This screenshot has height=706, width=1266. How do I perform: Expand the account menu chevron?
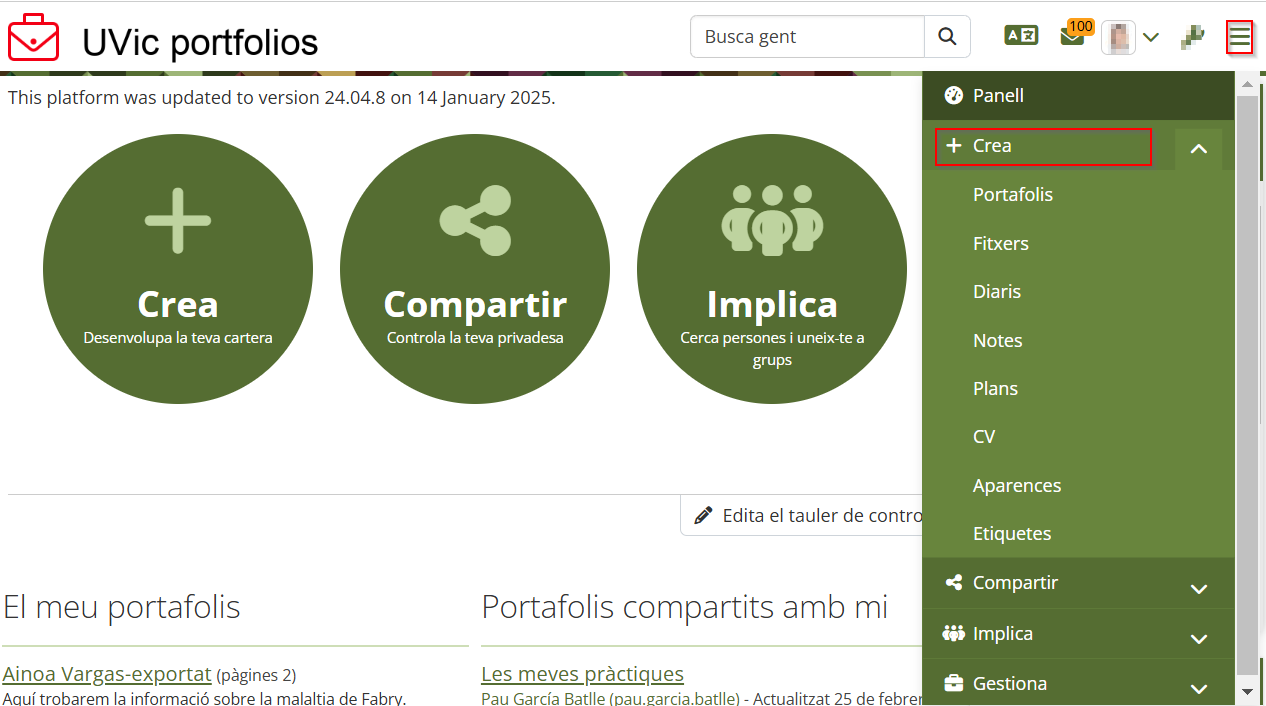pyautogui.click(x=1151, y=38)
